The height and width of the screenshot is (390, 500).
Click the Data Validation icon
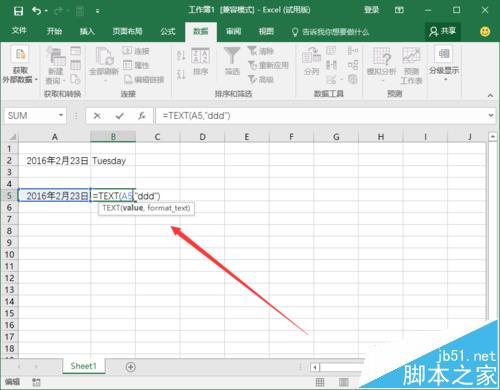point(331,79)
